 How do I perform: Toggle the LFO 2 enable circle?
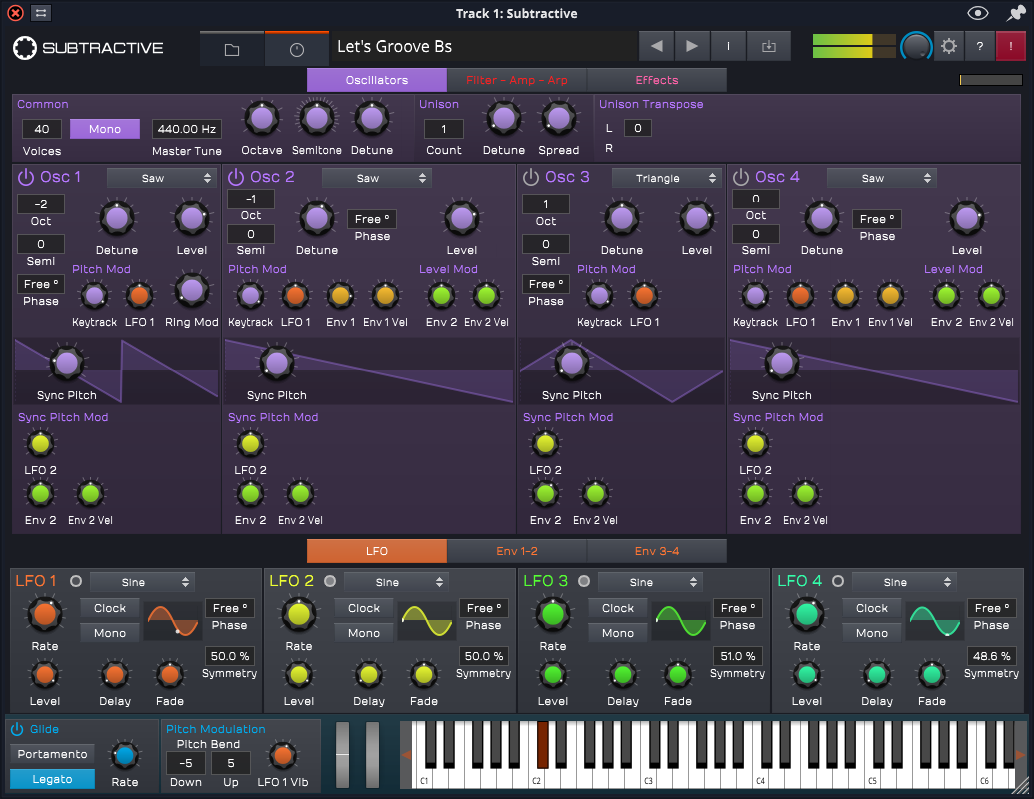[330, 581]
